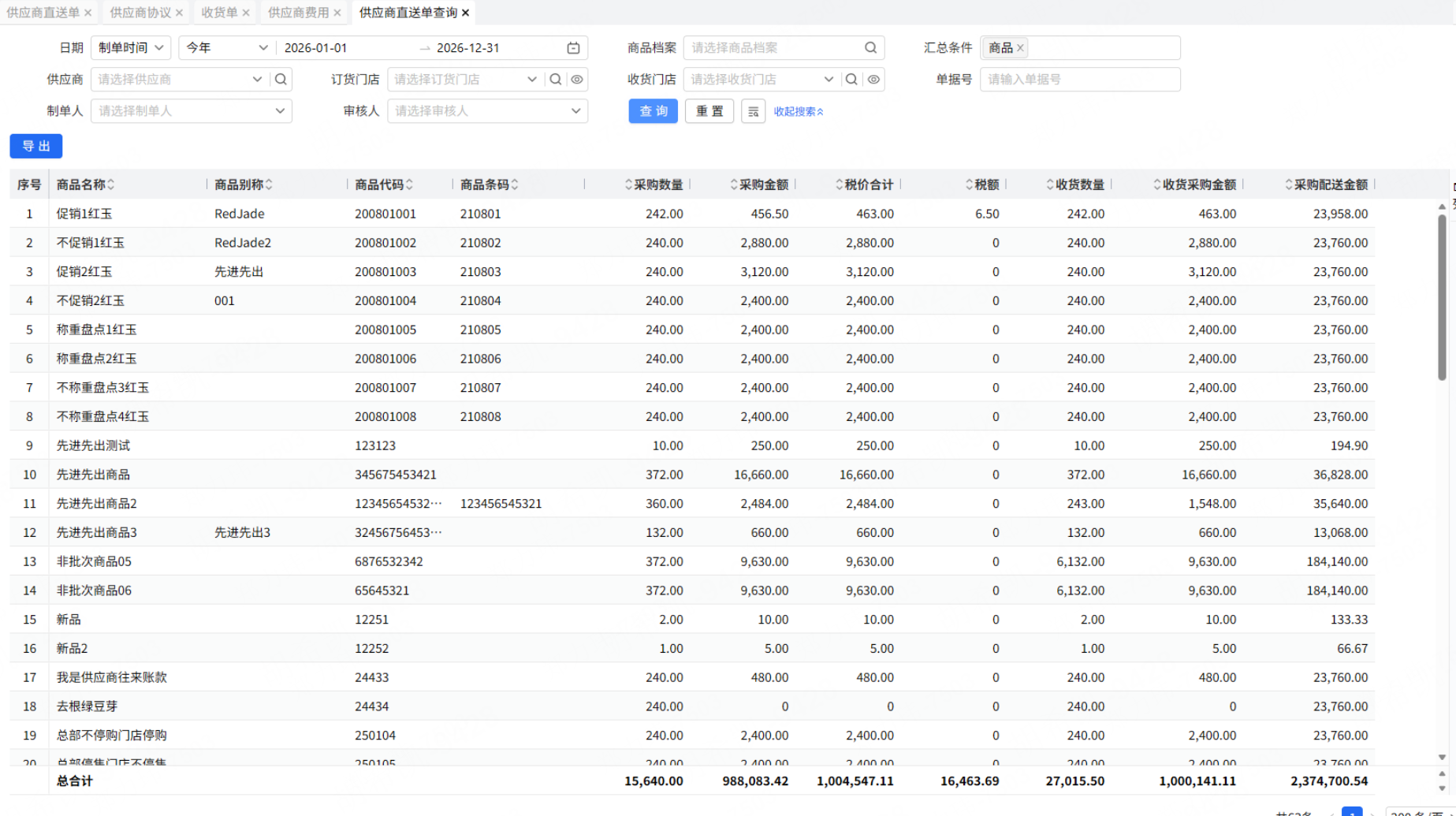Click the 不促销1红玉 product name cell
The width and height of the screenshot is (1456, 816).
pos(91,243)
